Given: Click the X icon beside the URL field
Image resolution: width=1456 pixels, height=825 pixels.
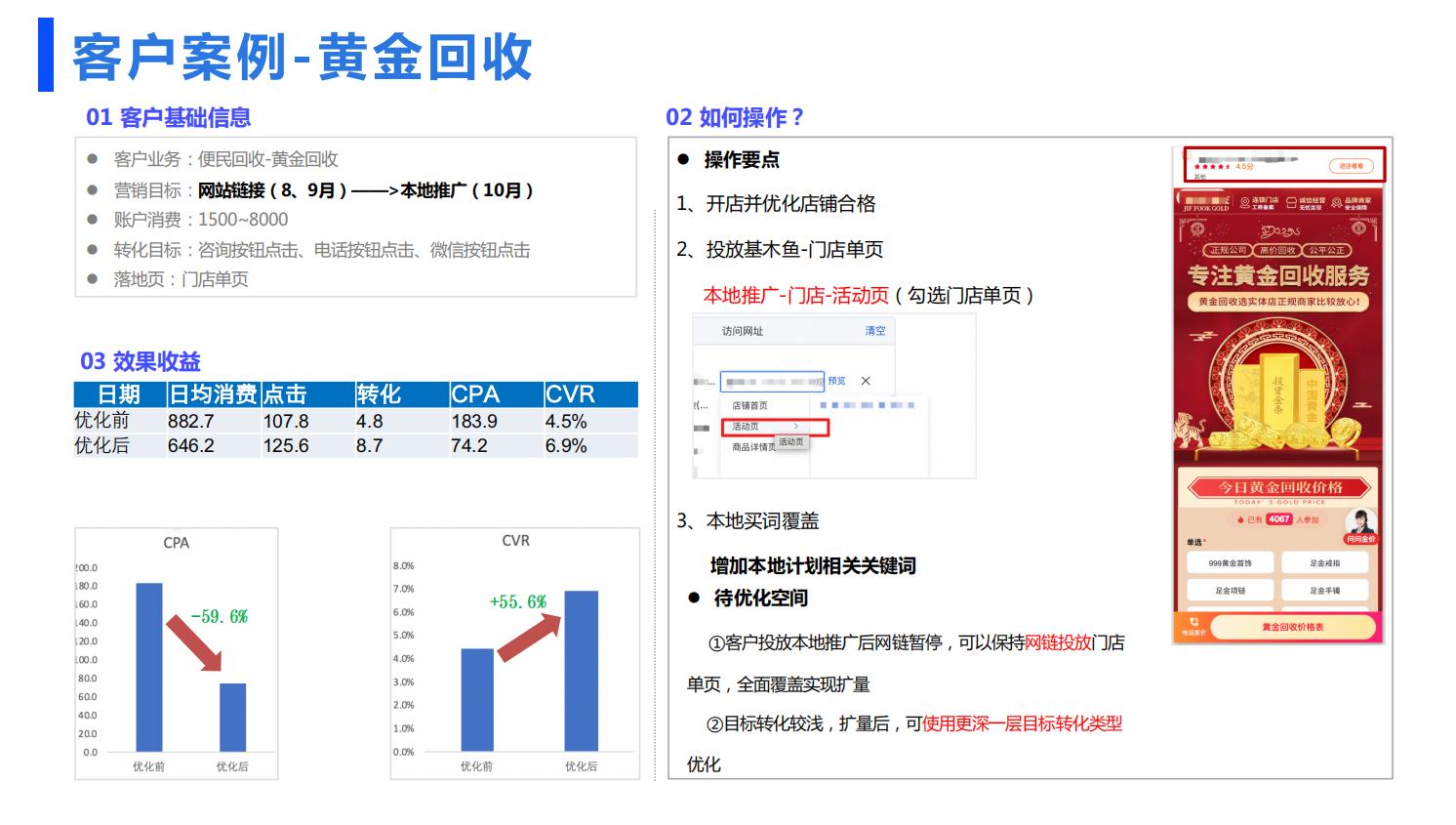Looking at the screenshot, I should (866, 381).
